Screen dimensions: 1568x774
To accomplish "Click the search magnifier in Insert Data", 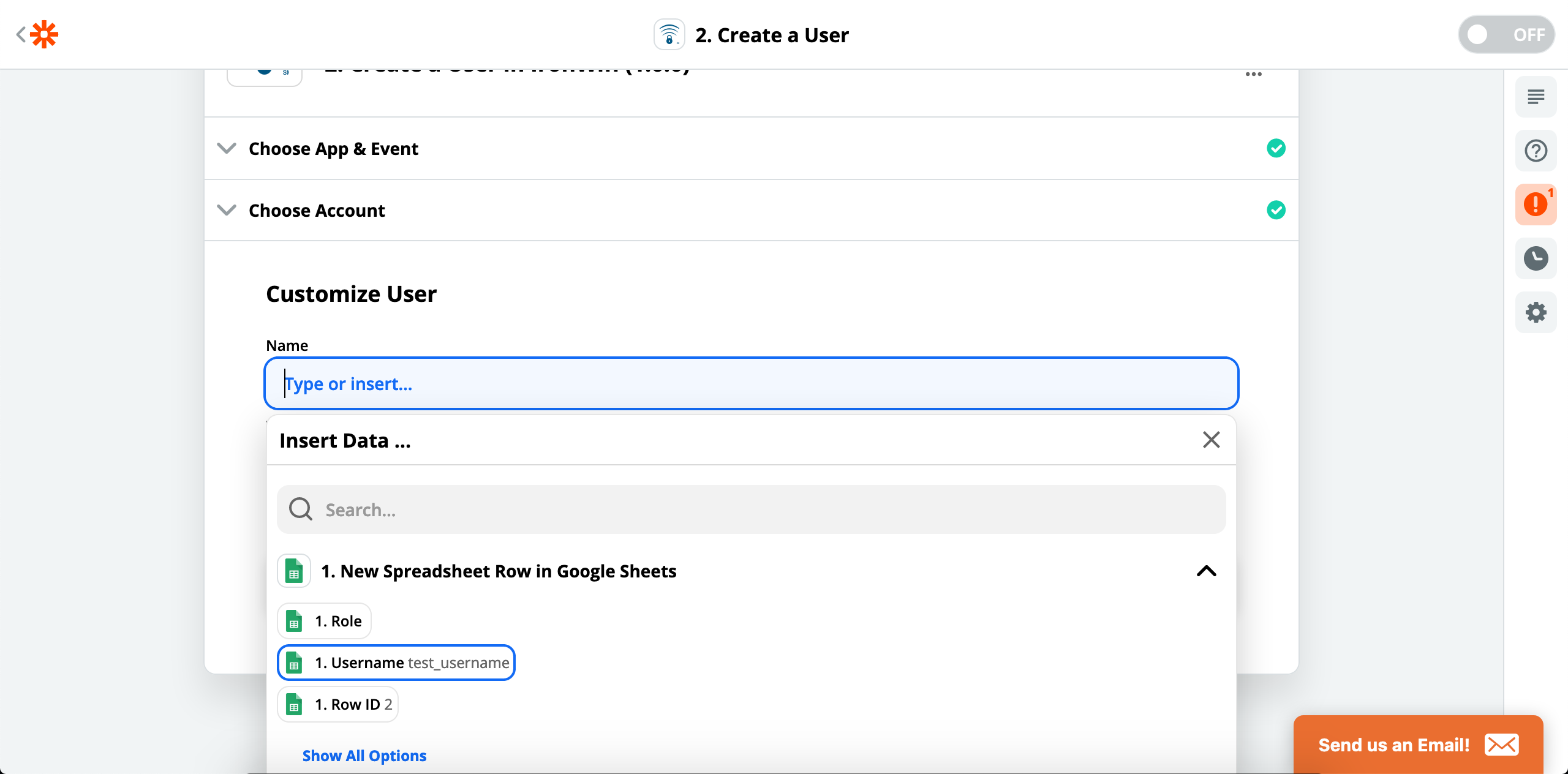I will click(x=300, y=509).
